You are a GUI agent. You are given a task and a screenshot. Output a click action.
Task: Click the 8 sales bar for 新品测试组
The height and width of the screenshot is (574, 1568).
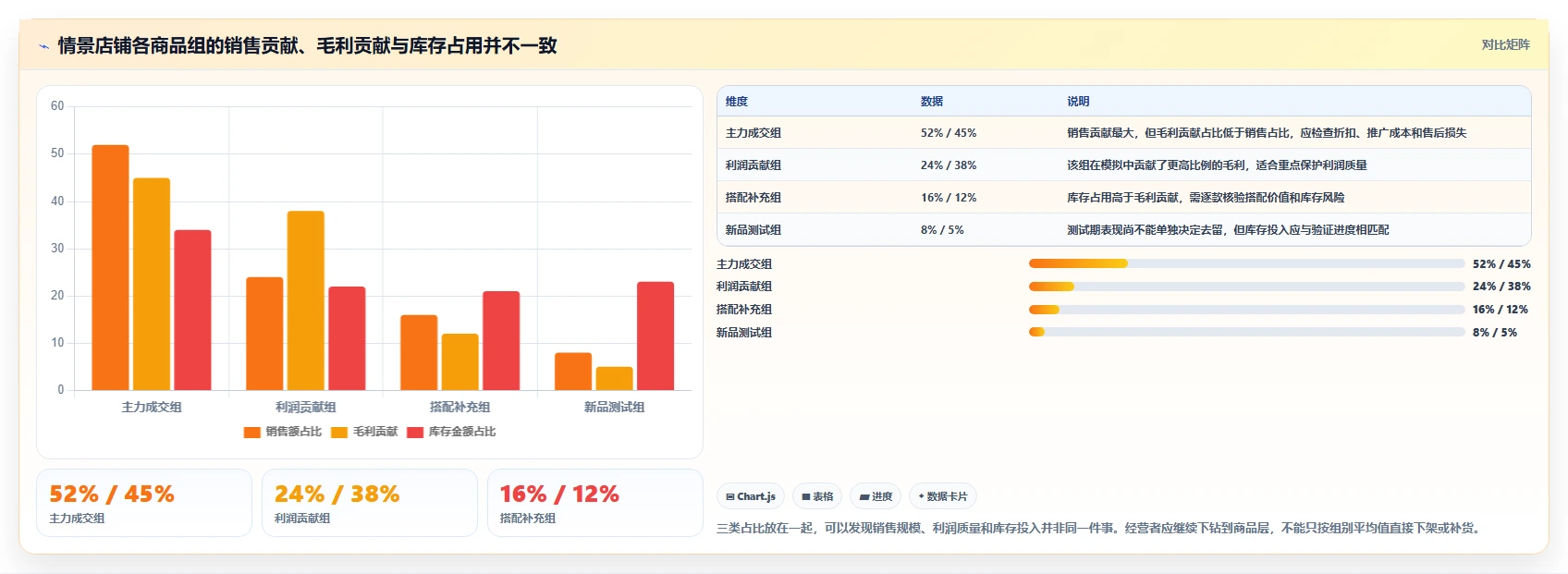573,372
